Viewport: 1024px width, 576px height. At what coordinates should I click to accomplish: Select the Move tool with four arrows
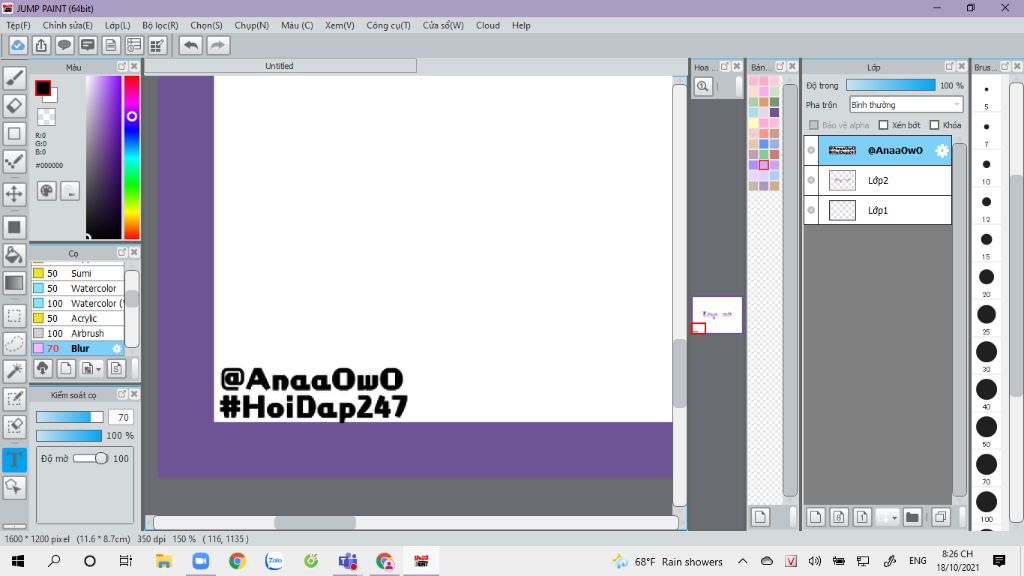tap(14, 194)
